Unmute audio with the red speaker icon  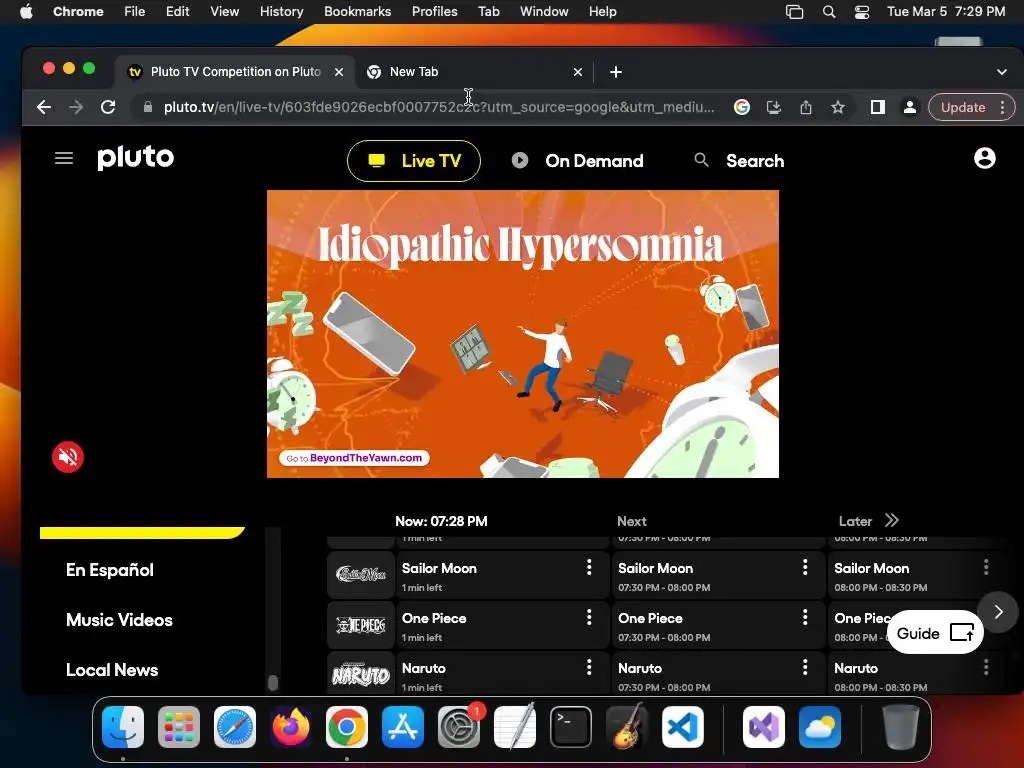[68, 457]
